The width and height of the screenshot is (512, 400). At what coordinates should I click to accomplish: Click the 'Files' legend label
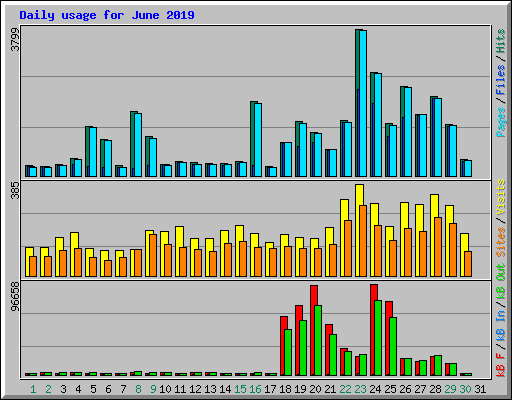pyautogui.click(x=501, y=80)
